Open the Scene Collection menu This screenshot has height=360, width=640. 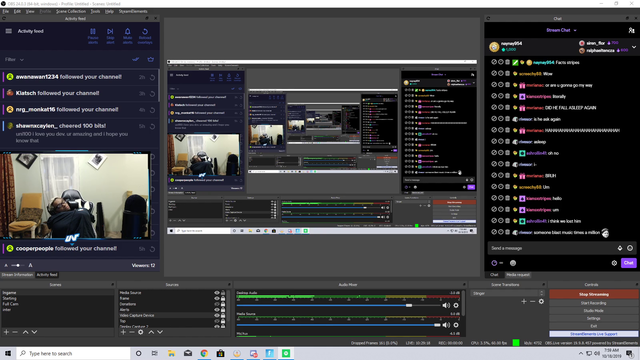pos(71,11)
